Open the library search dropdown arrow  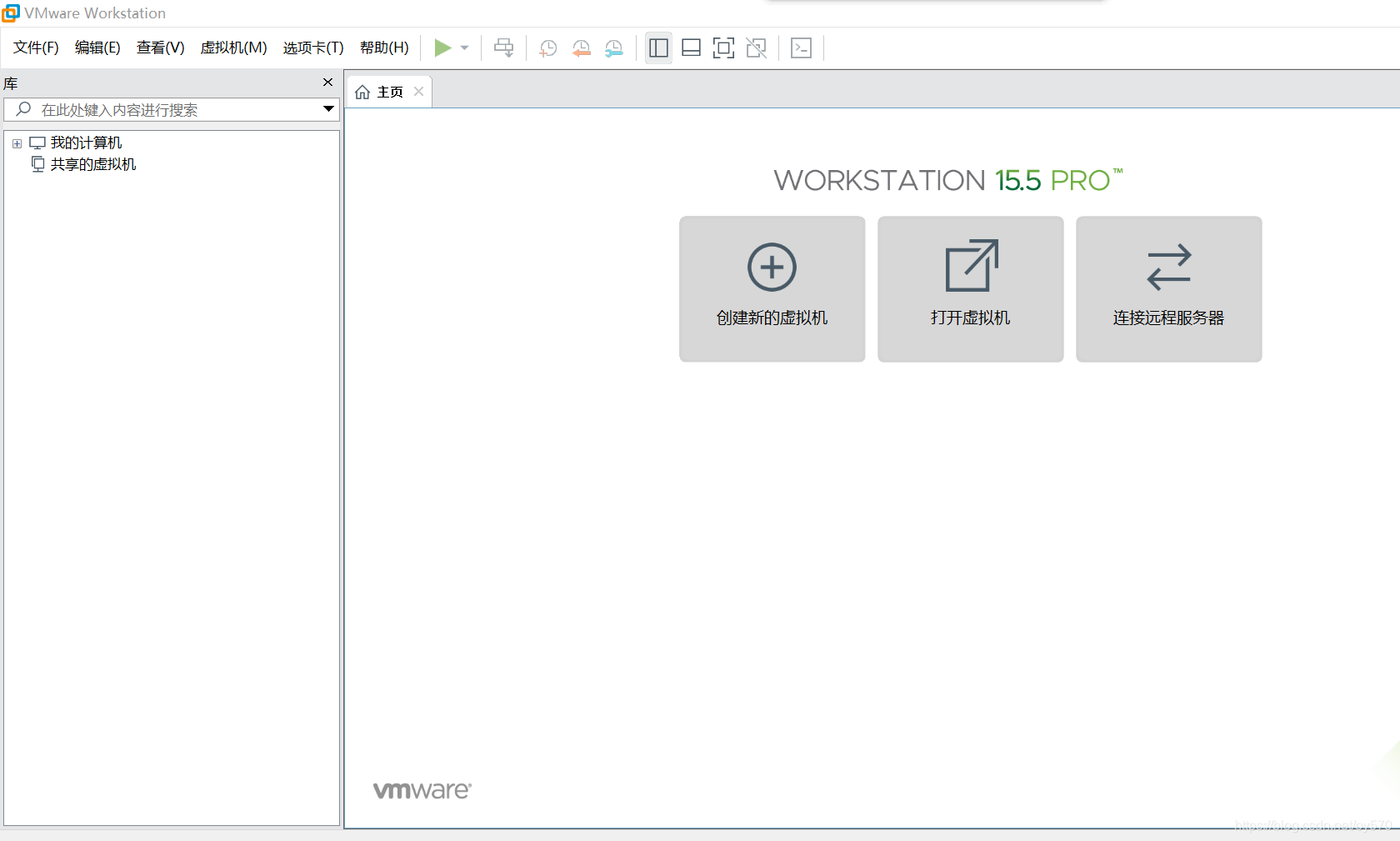point(328,109)
